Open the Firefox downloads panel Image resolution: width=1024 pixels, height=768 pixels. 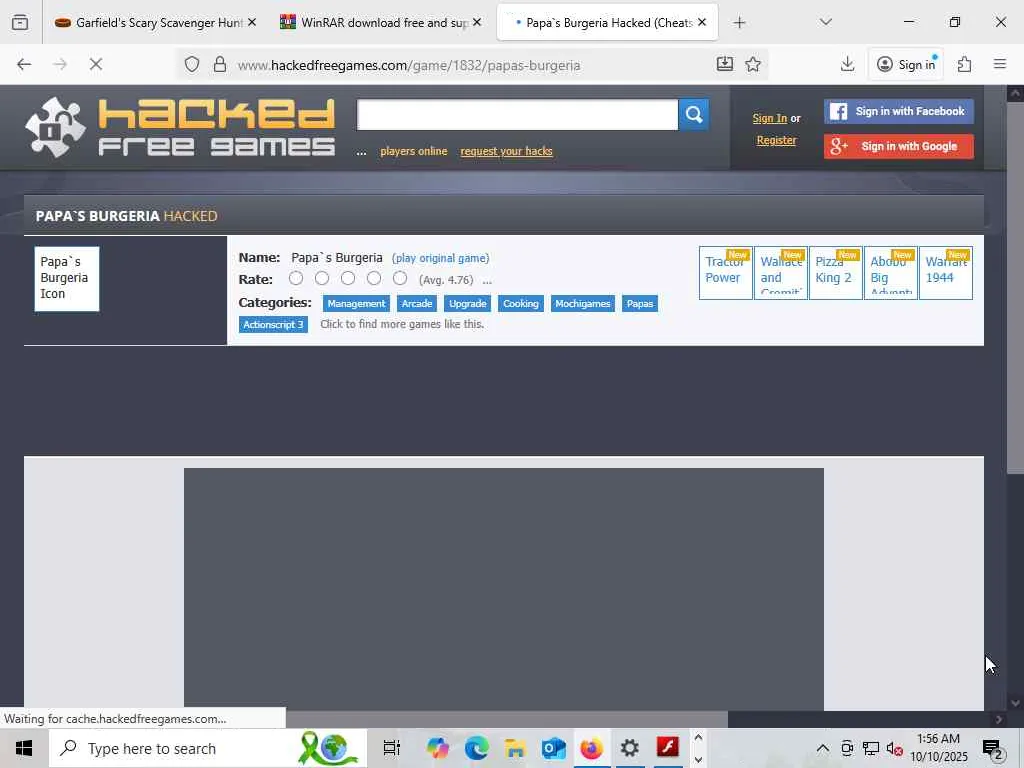coord(847,64)
